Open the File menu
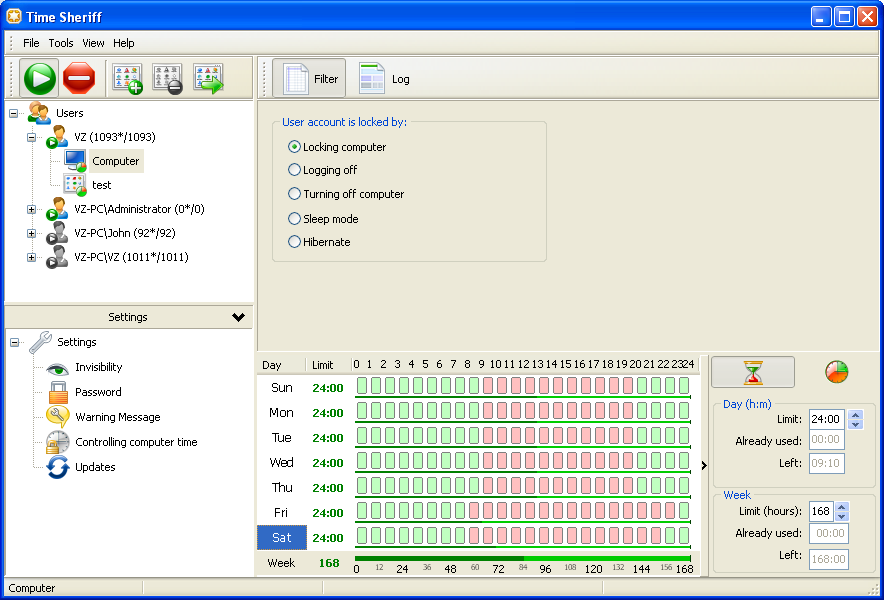This screenshot has height=600, width=884. coord(31,43)
